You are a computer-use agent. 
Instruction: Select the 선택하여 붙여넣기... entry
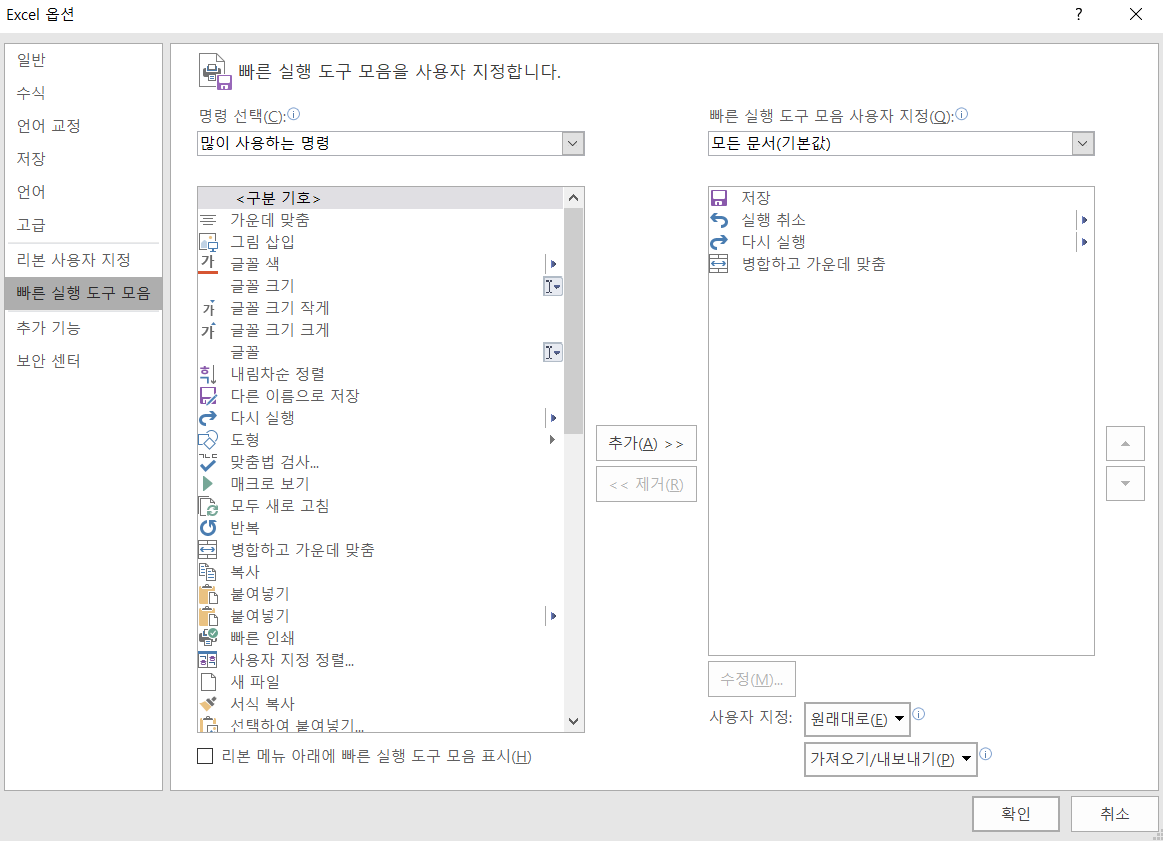pos(380,725)
